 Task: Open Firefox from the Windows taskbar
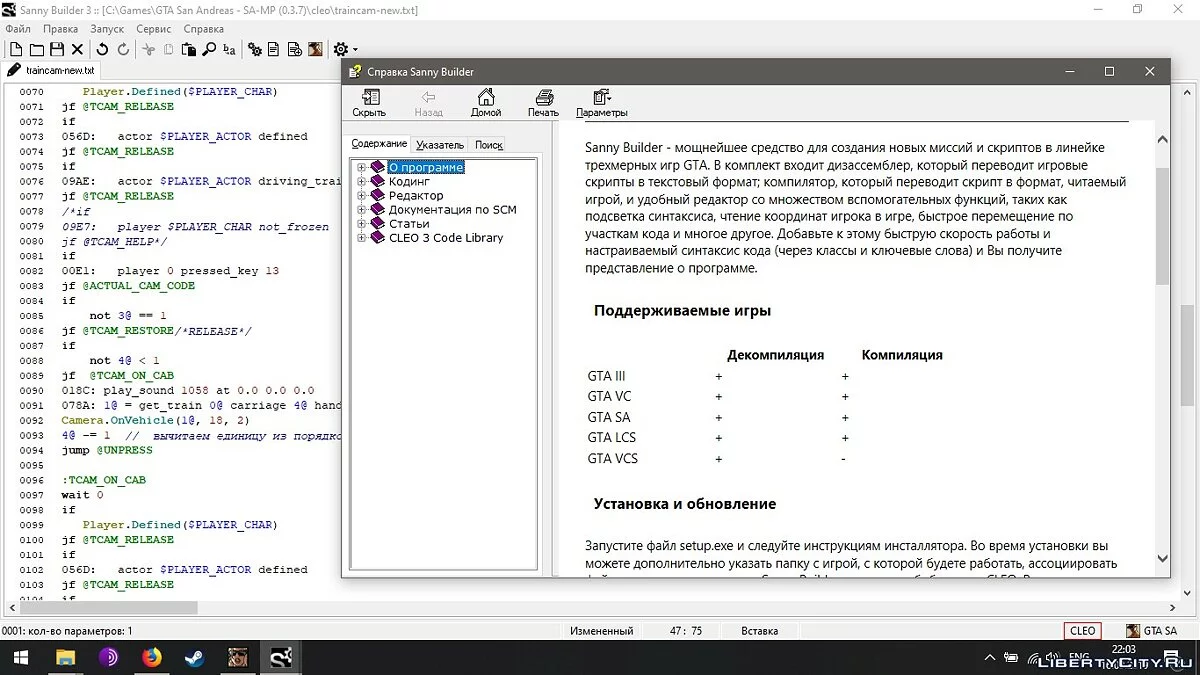coord(151,658)
